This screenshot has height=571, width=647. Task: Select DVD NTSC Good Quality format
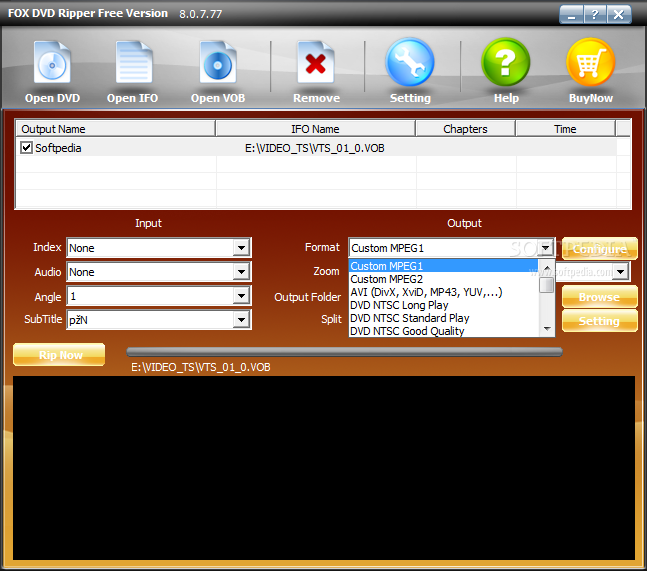pos(444,331)
